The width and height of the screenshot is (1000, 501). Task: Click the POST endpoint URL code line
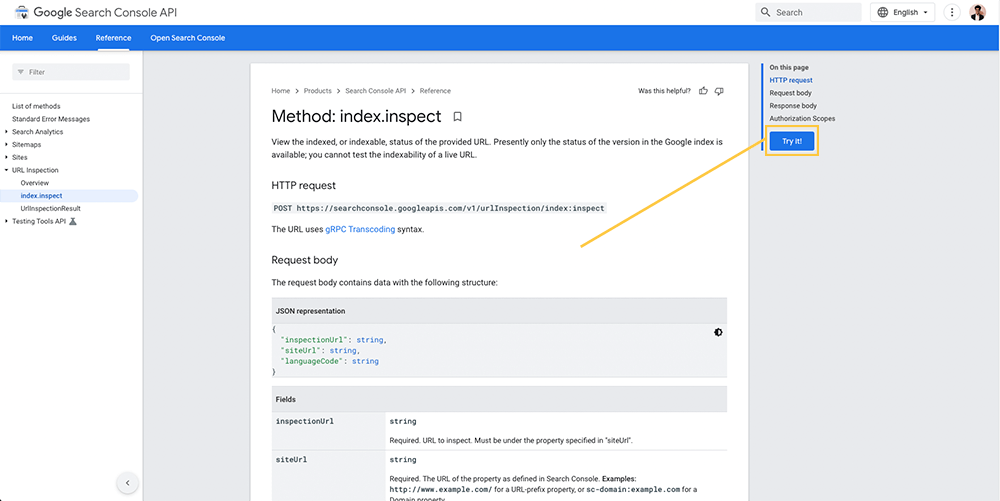coord(439,208)
